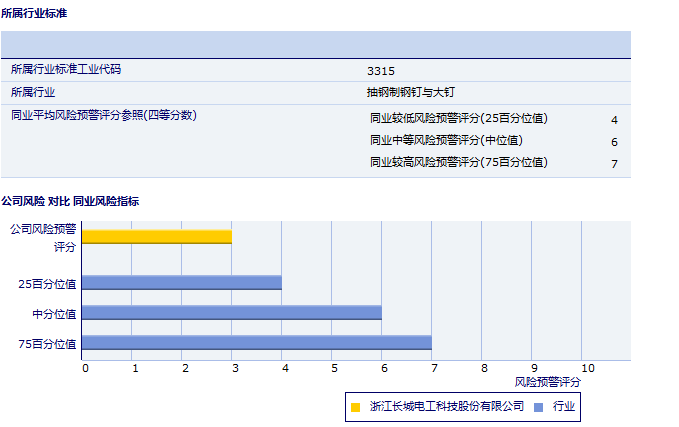Click the blue table header bar
The image size is (679, 427).
click(315, 45)
